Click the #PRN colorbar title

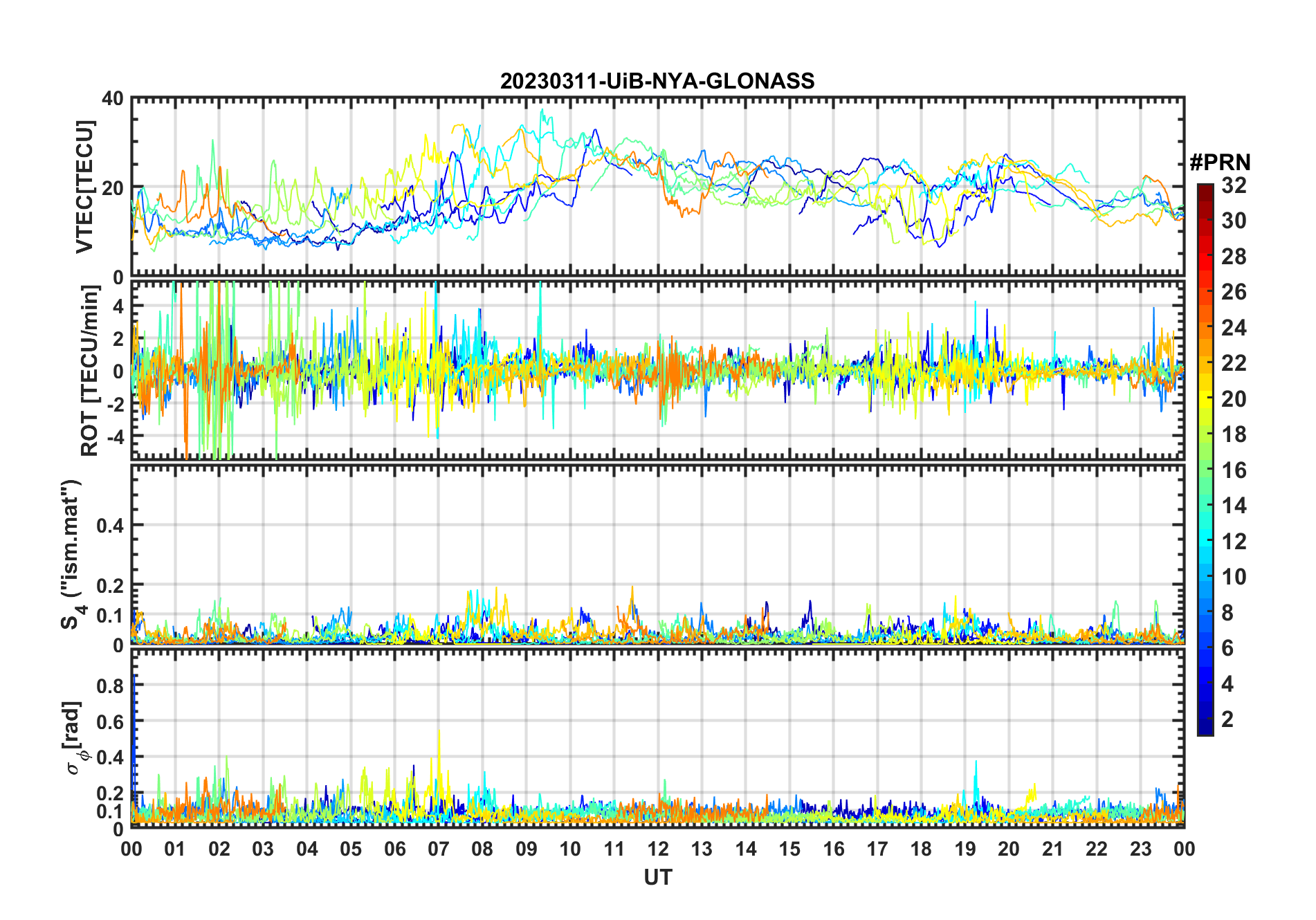(1220, 163)
